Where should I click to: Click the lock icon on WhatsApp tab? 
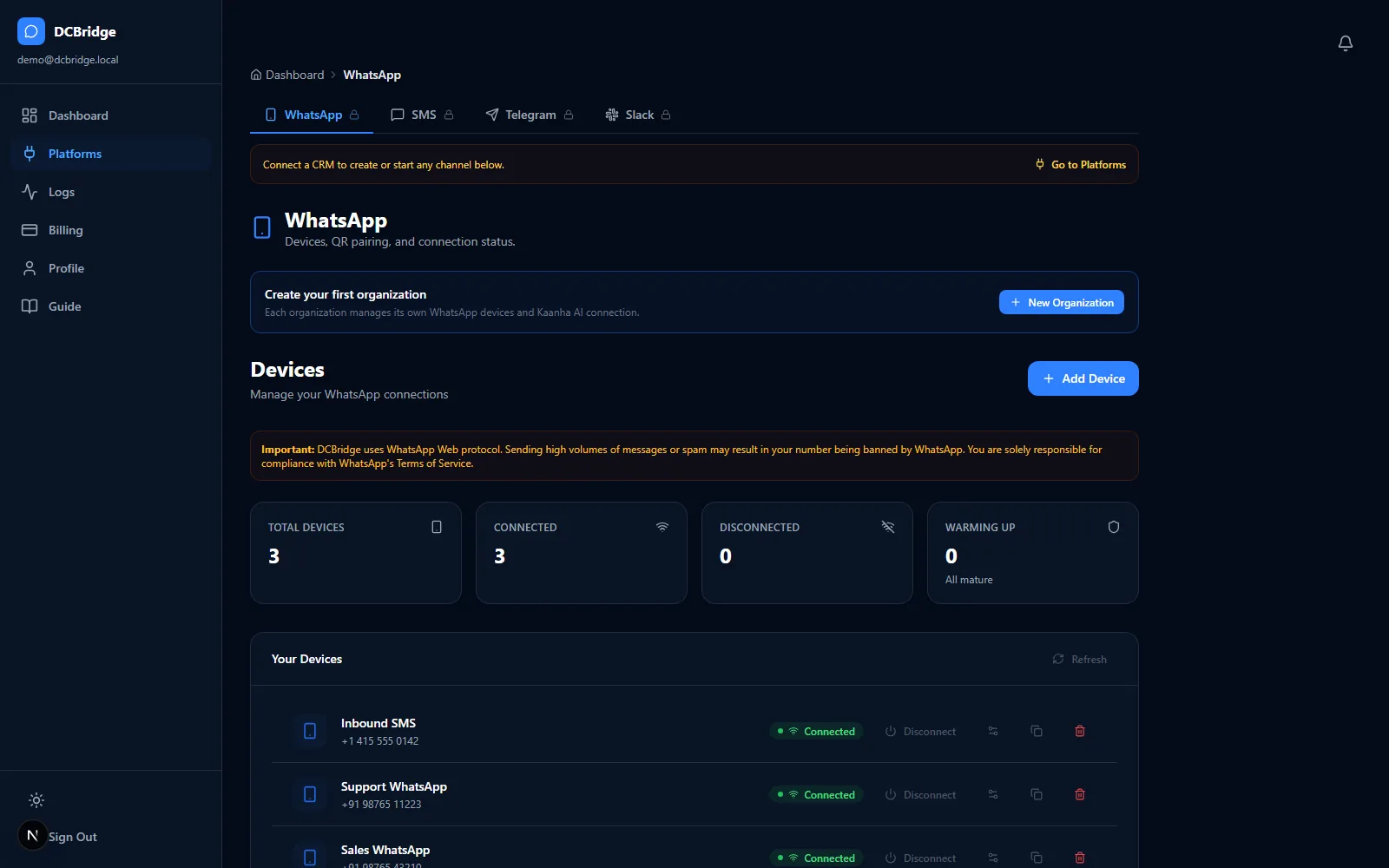coord(354,115)
